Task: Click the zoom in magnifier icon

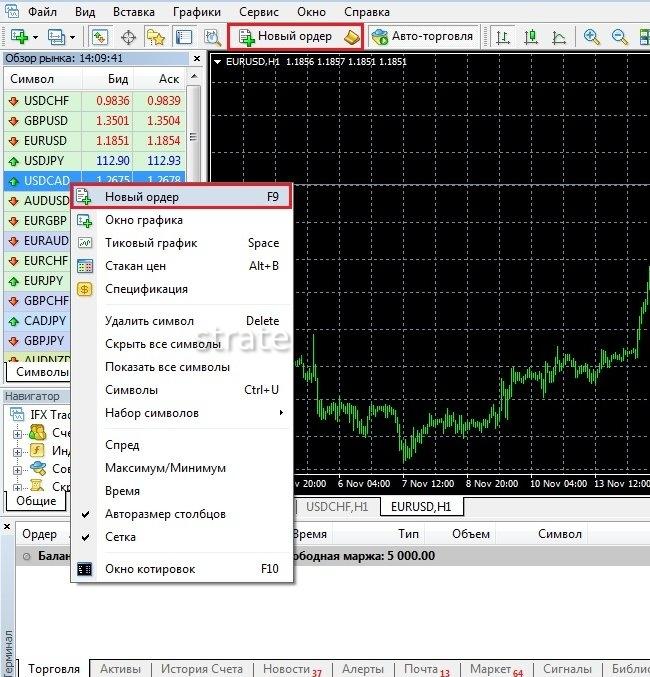Action: (x=592, y=37)
